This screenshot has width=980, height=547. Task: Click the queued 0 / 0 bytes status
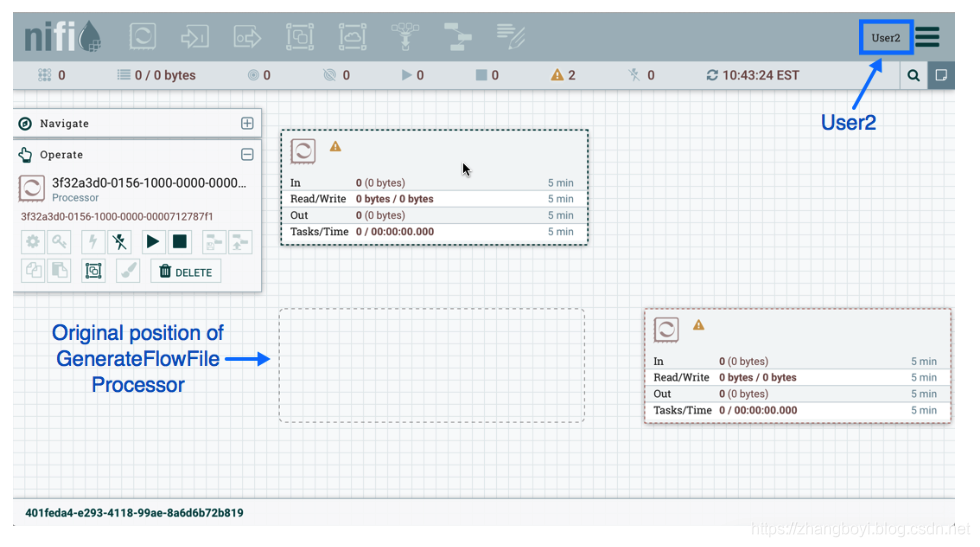coord(156,75)
